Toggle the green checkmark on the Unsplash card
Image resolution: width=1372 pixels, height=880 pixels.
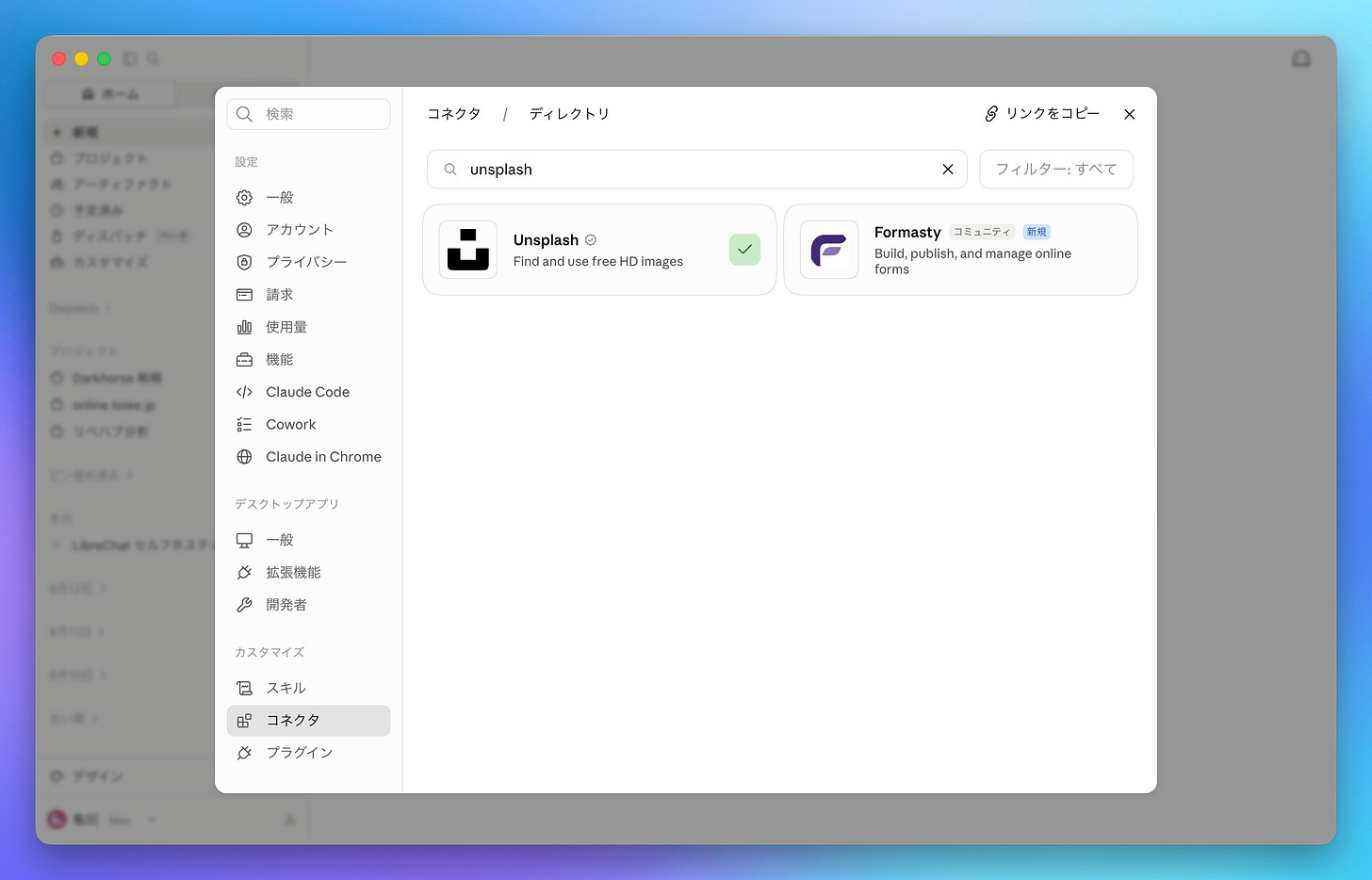pyautogui.click(x=744, y=250)
